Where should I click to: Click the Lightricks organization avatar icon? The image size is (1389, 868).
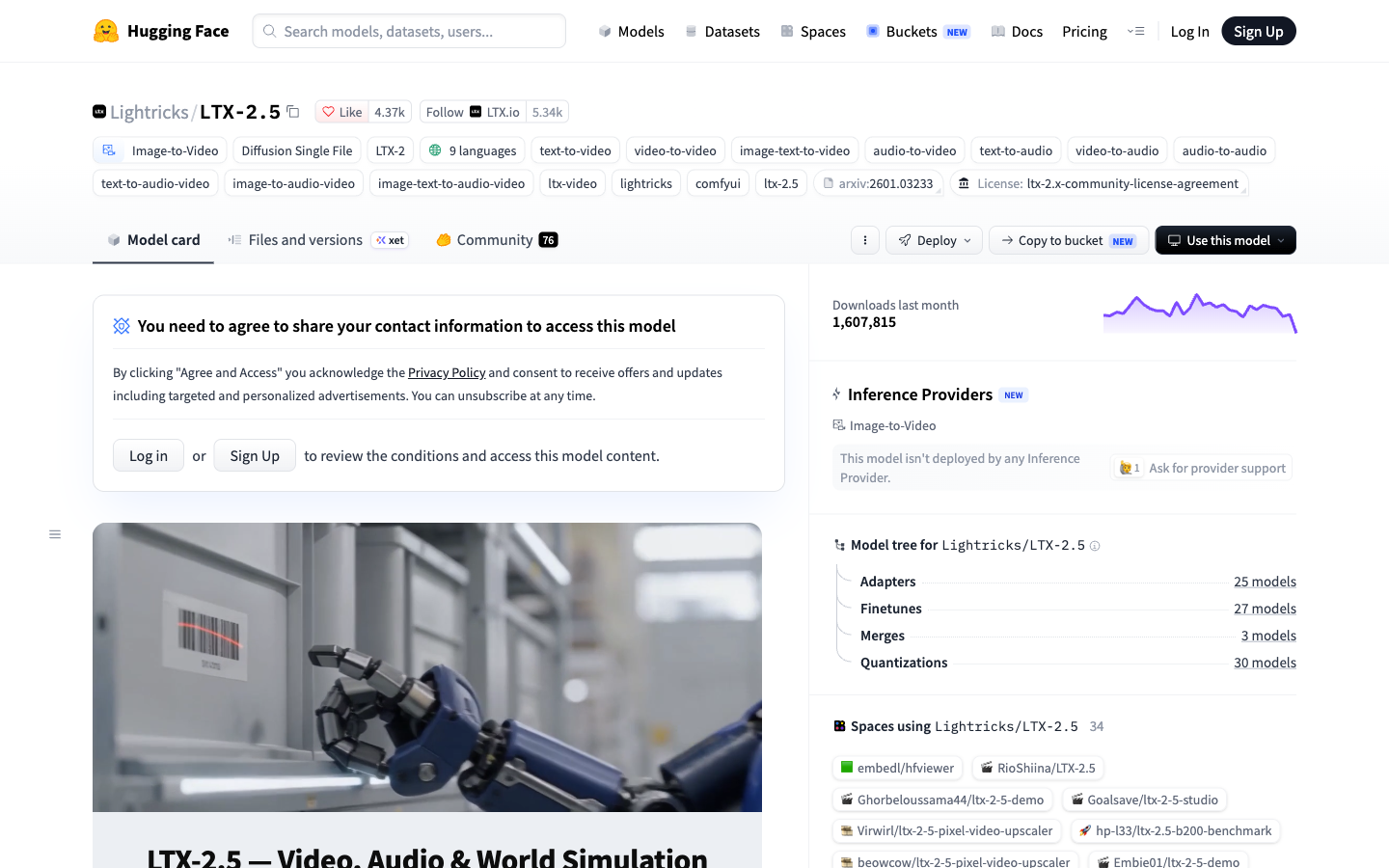[x=99, y=112]
